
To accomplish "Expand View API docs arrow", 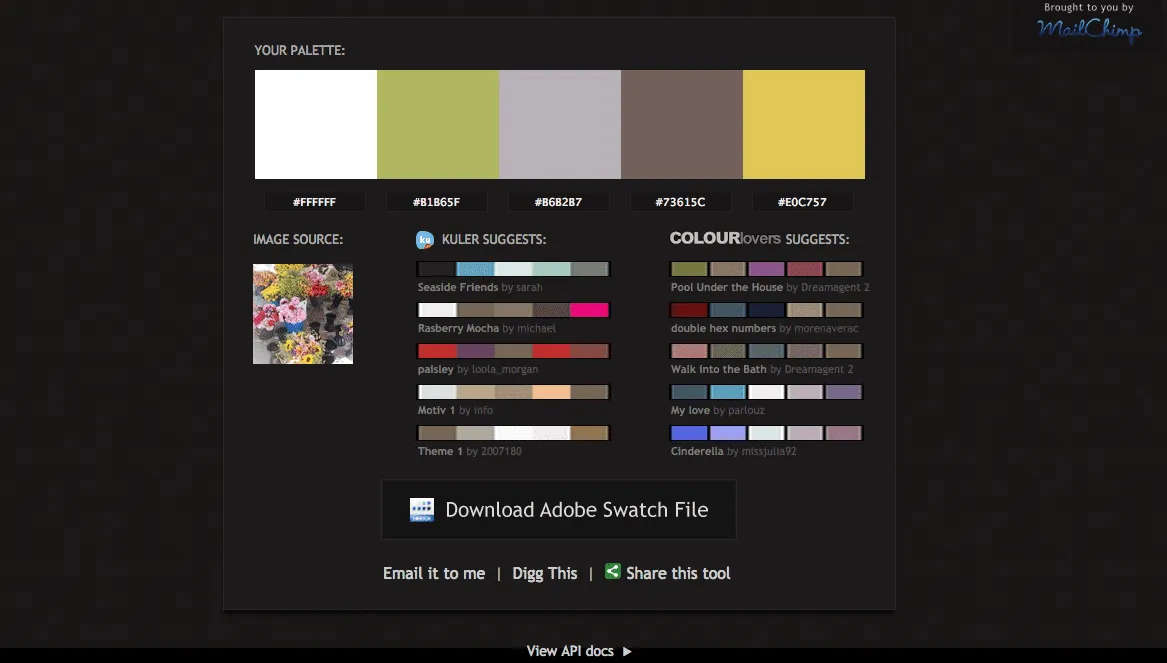I will pyautogui.click(x=627, y=651).
